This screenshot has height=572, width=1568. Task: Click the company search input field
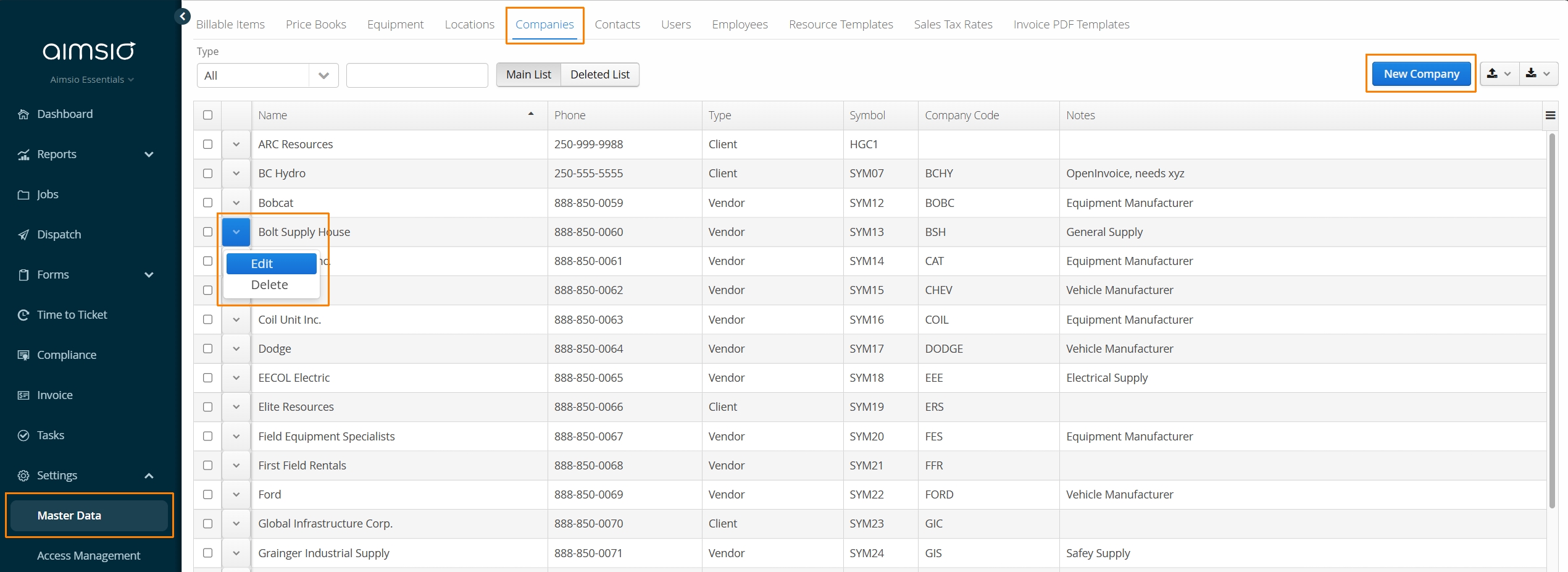417,75
